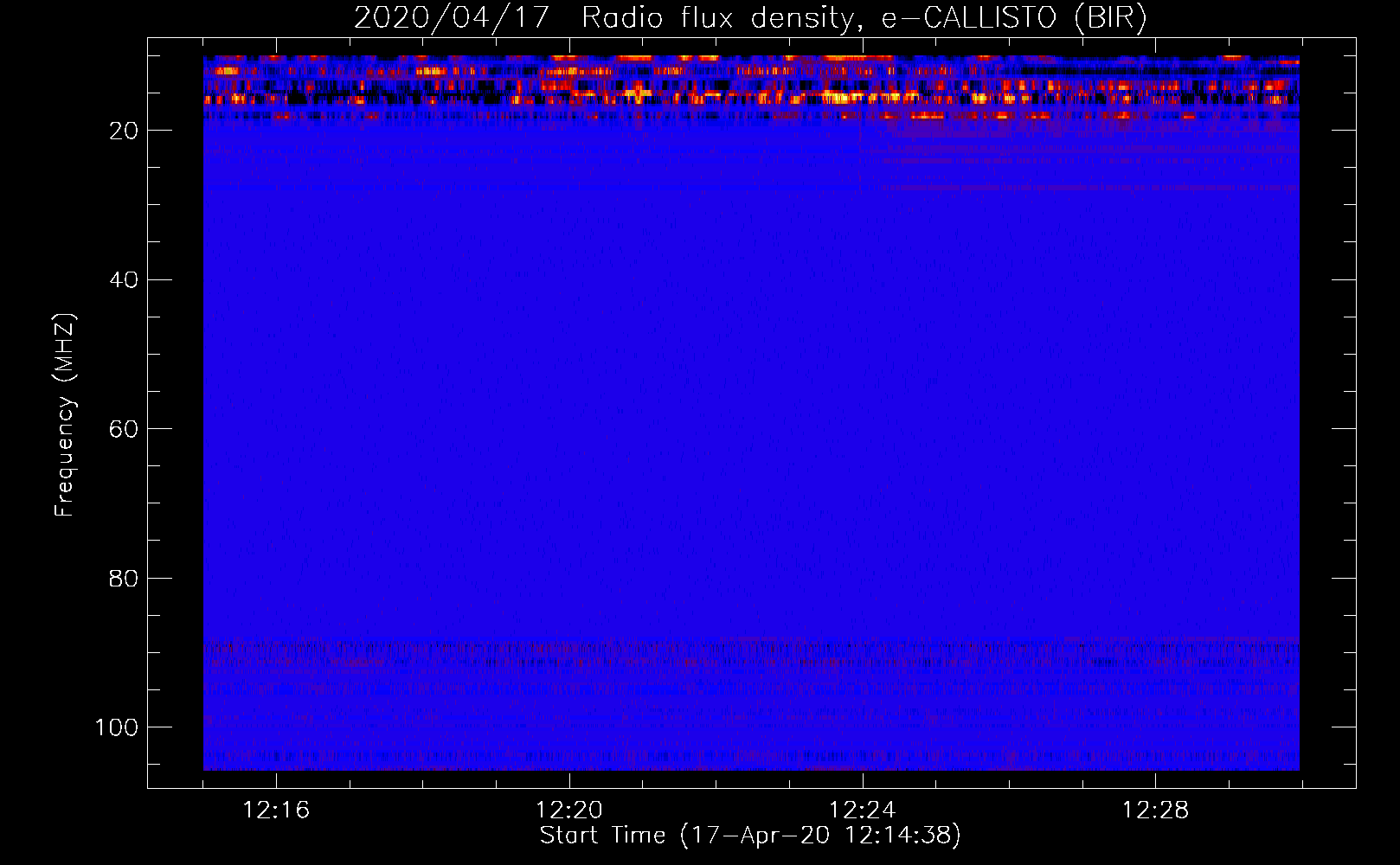Click the '100' frequency tick label
The width and height of the screenshot is (1400, 865).
118,727
